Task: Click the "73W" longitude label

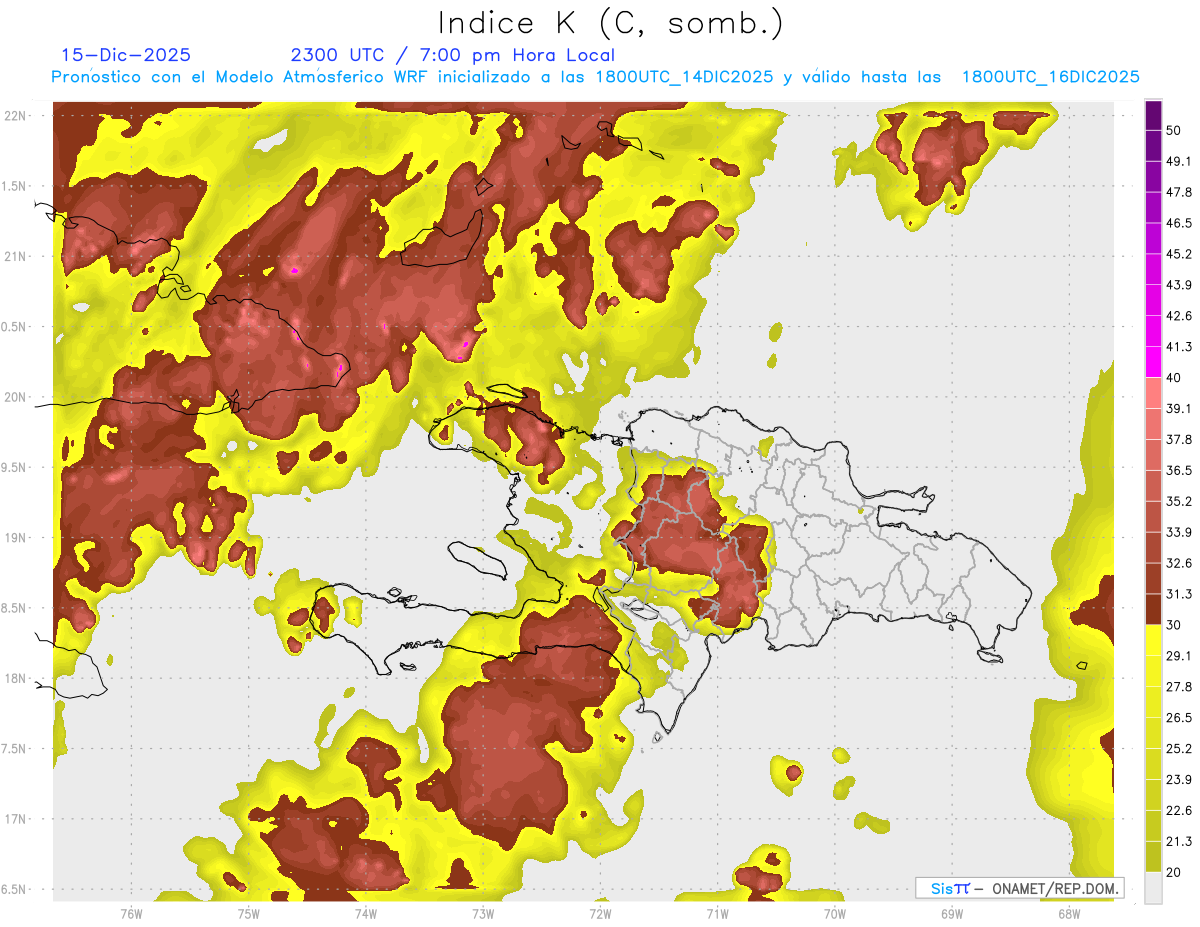Action: (x=482, y=914)
